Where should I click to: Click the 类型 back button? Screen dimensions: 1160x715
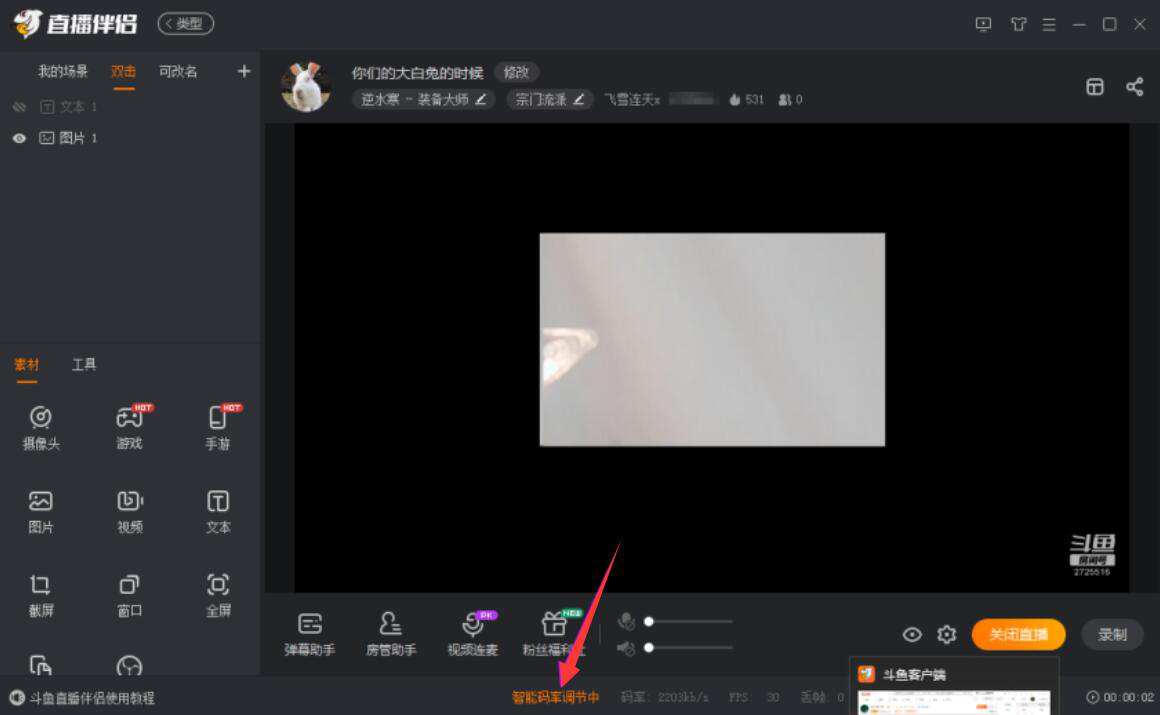(186, 24)
